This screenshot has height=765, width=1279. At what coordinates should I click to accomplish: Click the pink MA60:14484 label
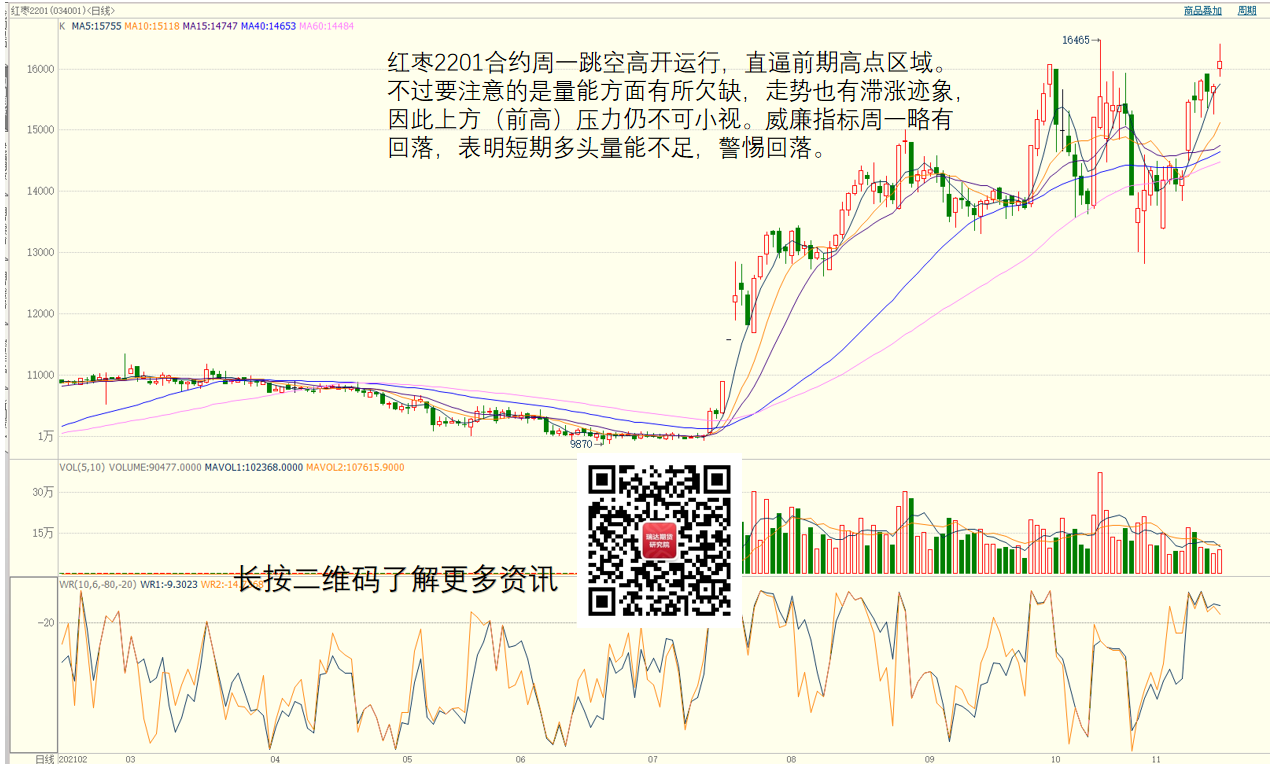pyautogui.click(x=327, y=27)
